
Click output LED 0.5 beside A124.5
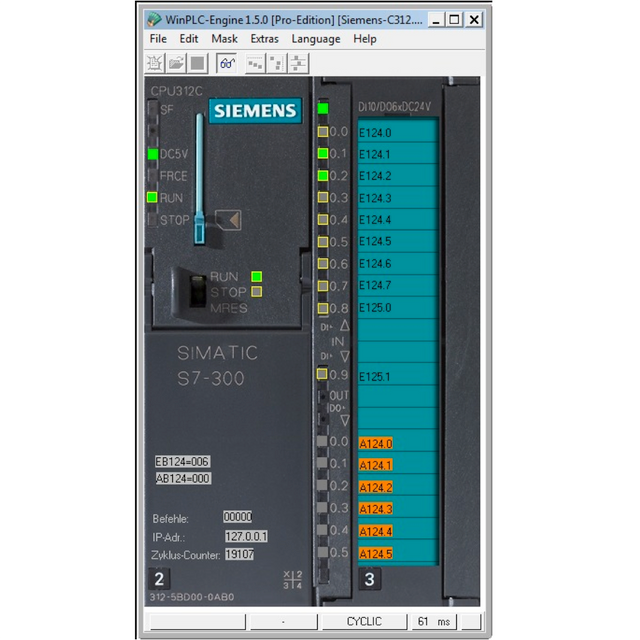[x=322, y=552]
